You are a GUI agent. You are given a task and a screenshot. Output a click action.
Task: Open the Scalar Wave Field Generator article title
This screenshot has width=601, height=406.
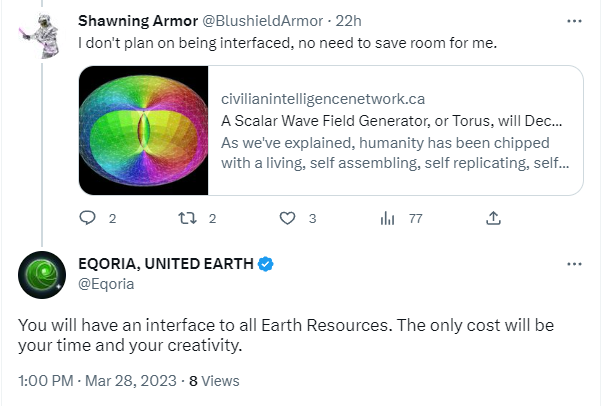pyautogui.click(x=391, y=121)
